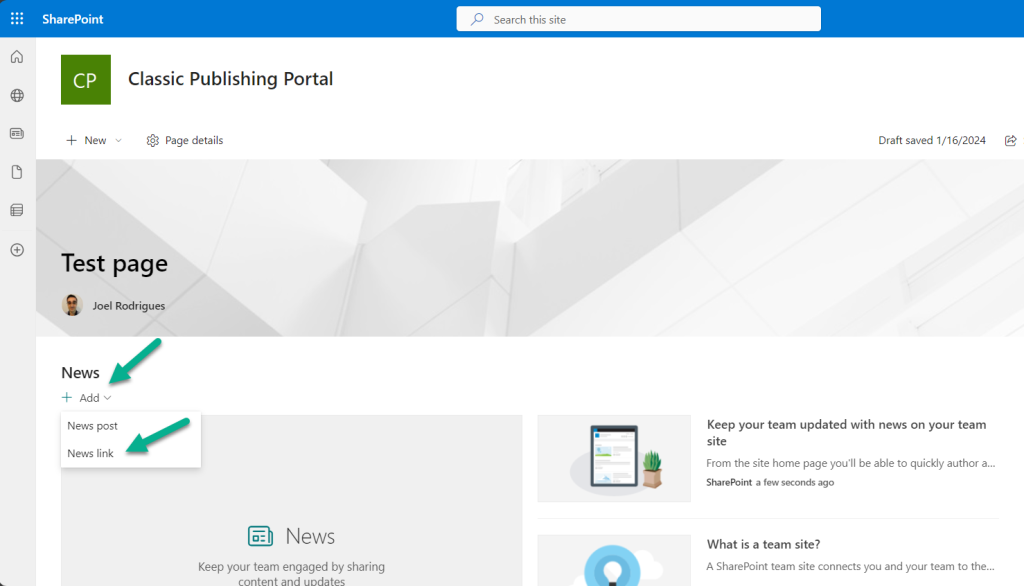
Task: Open the globe icon for my sites
Action: (16, 95)
